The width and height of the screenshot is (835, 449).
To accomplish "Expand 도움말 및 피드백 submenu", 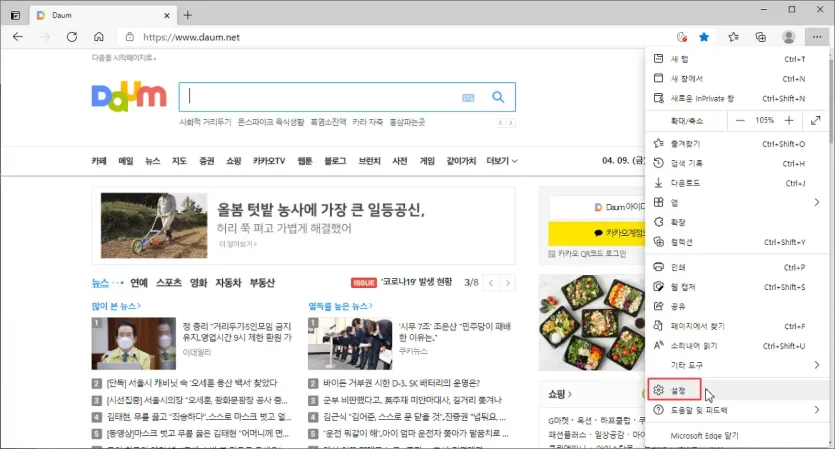I will coord(737,410).
